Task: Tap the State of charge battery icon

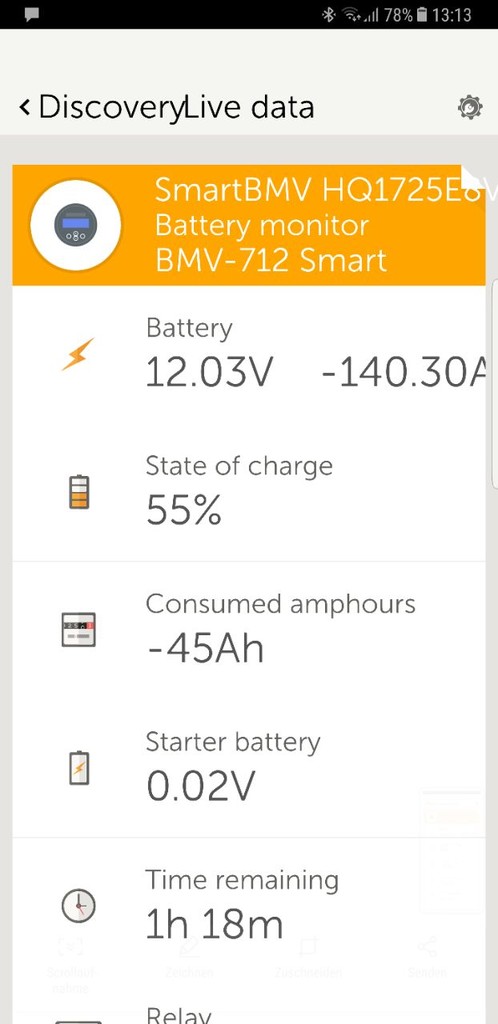Action: pos(79,492)
